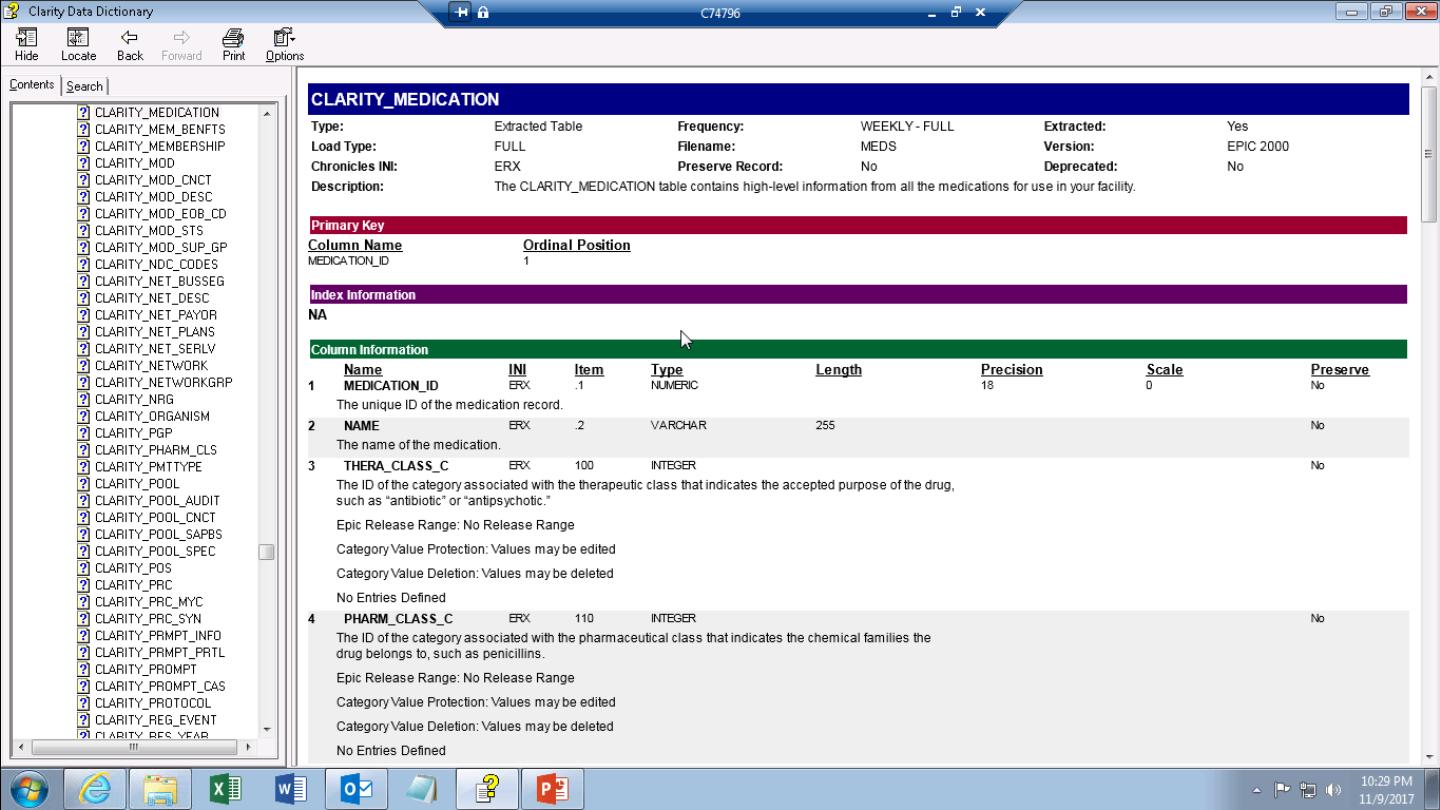Open Internet Explorer from the taskbar
Viewport: 1440px width, 810px height.
click(x=95, y=789)
